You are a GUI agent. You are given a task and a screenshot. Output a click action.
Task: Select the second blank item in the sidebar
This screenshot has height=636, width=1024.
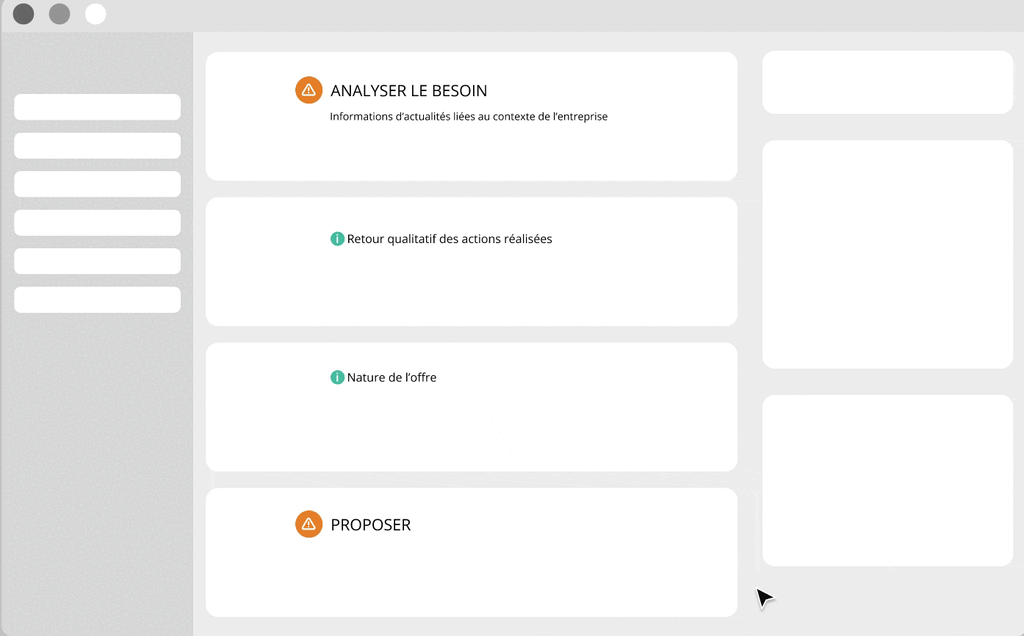click(97, 146)
